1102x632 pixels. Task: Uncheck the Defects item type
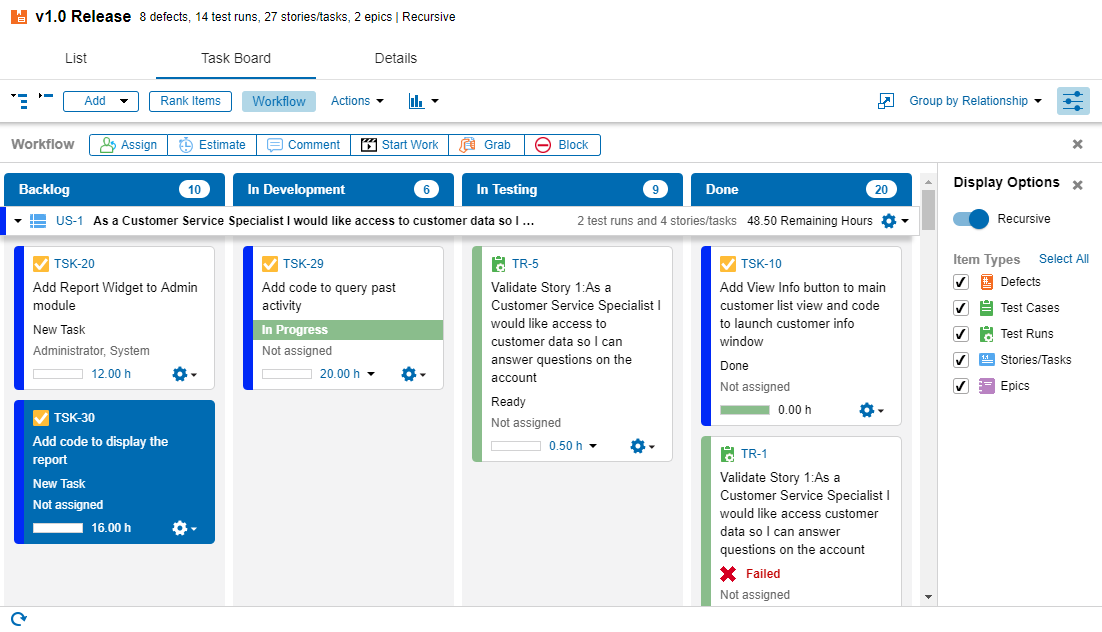(x=960, y=282)
